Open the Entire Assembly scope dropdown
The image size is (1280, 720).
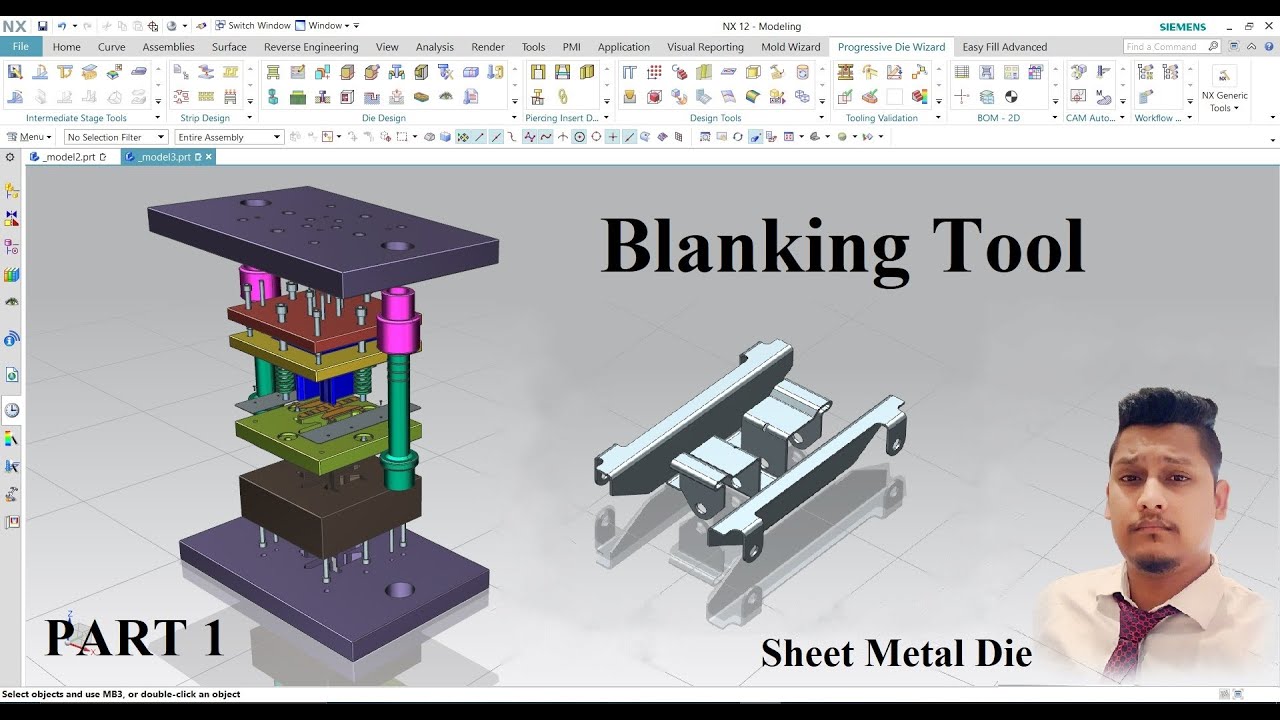(x=229, y=137)
